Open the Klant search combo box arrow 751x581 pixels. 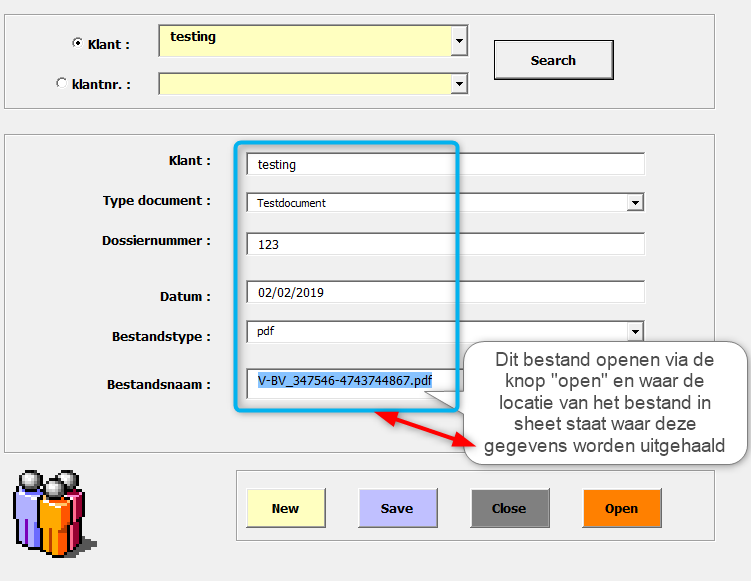click(459, 41)
